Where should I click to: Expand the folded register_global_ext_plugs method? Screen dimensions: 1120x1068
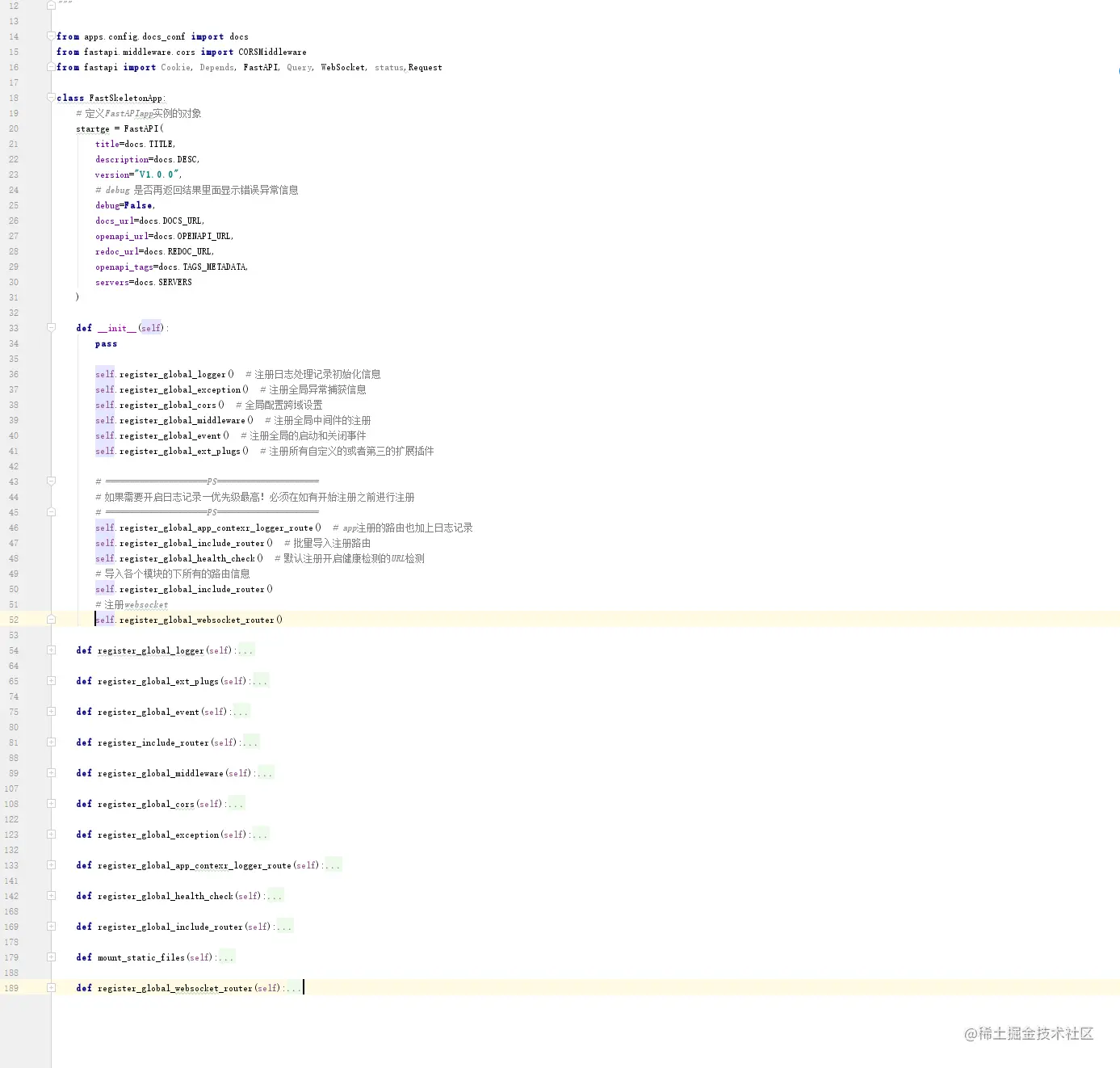click(x=51, y=681)
